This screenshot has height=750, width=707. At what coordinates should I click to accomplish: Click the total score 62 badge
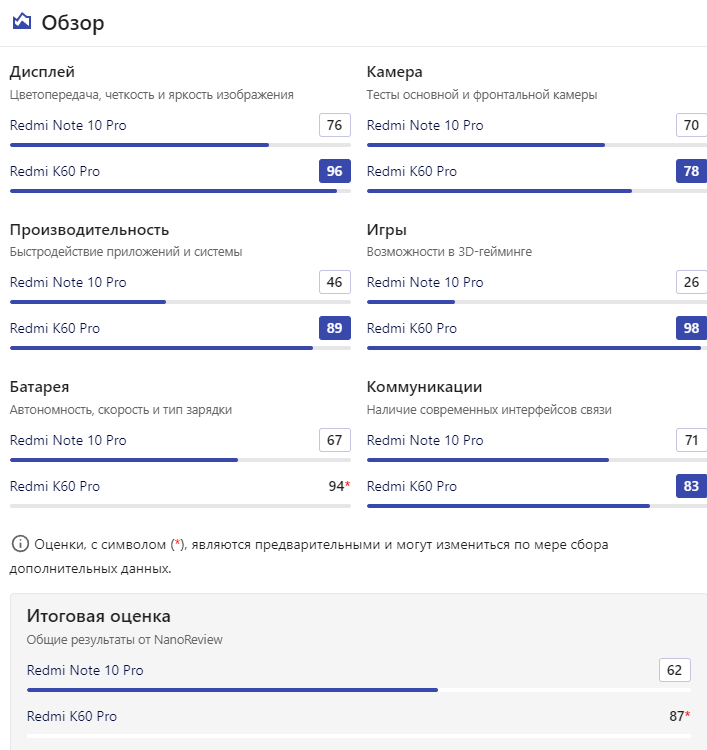674,670
